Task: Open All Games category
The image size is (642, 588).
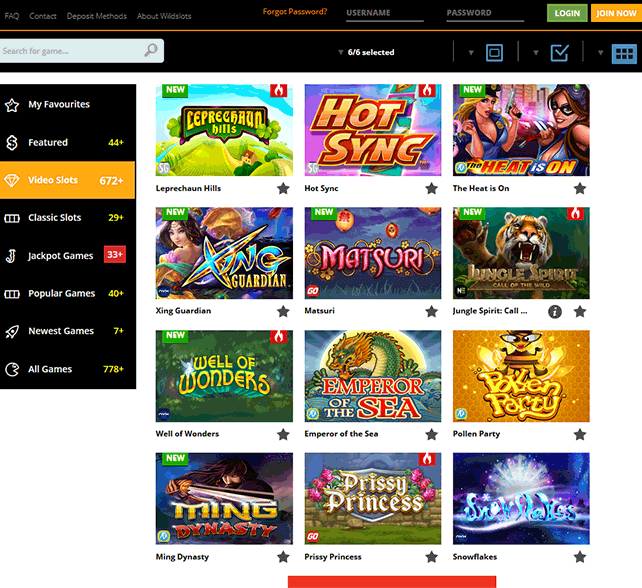Action: tap(68, 369)
